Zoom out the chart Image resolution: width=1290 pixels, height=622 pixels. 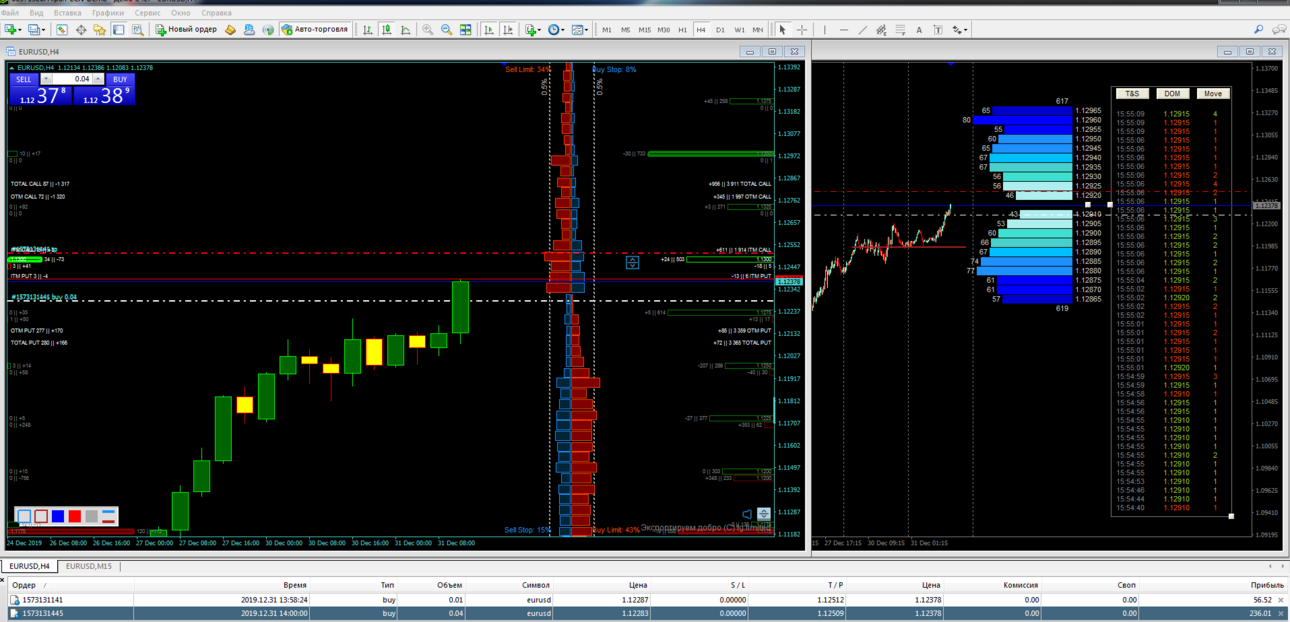(447, 30)
